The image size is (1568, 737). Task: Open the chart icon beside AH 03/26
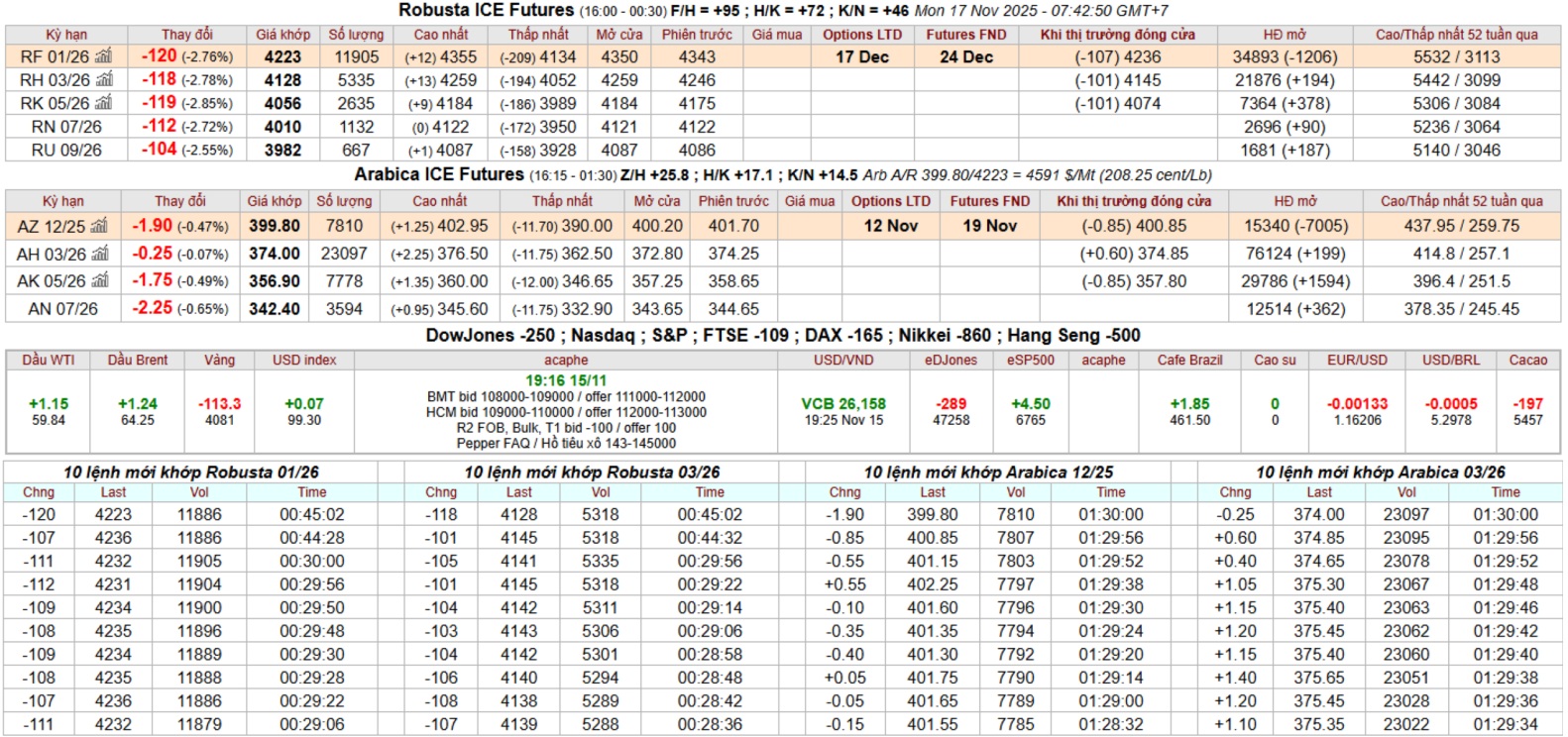pos(101,254)
